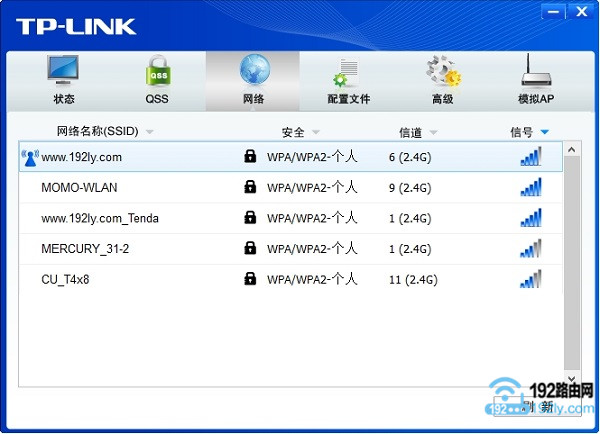Viewport: 600px width, 434px height.
Task: Sort using the arrow beside 信道 column
Action: coord(433,132)
